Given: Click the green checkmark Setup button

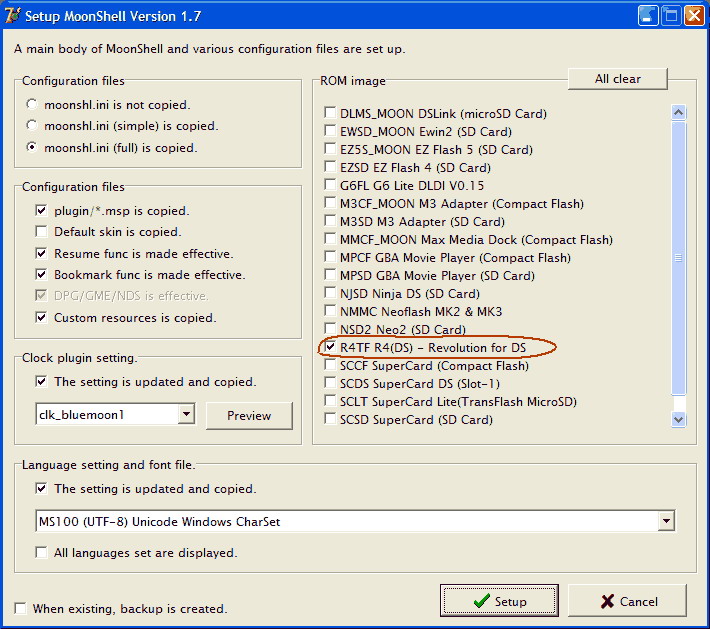Looking at the screenshot, I should pos(499,601).
